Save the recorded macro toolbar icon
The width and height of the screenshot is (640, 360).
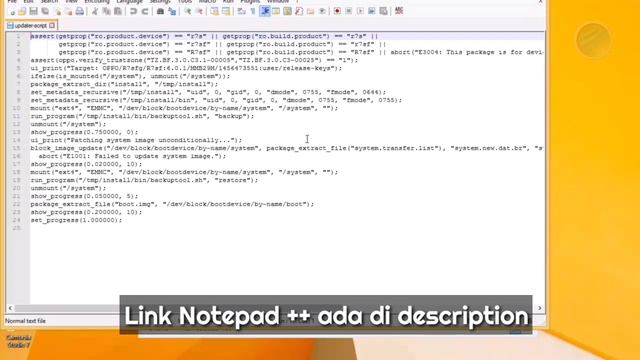coord(383,11)
